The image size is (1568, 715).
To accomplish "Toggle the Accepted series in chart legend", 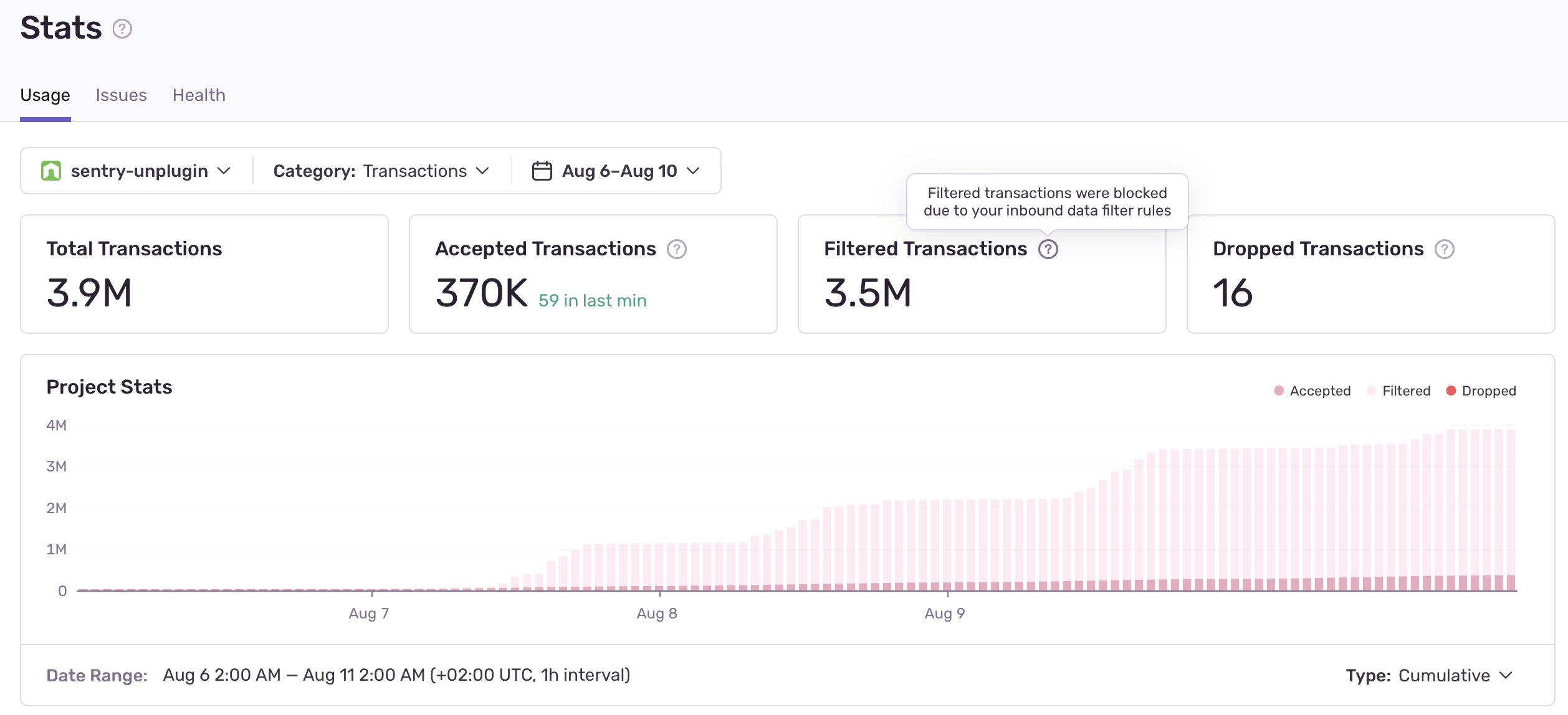I will 1312,391.
